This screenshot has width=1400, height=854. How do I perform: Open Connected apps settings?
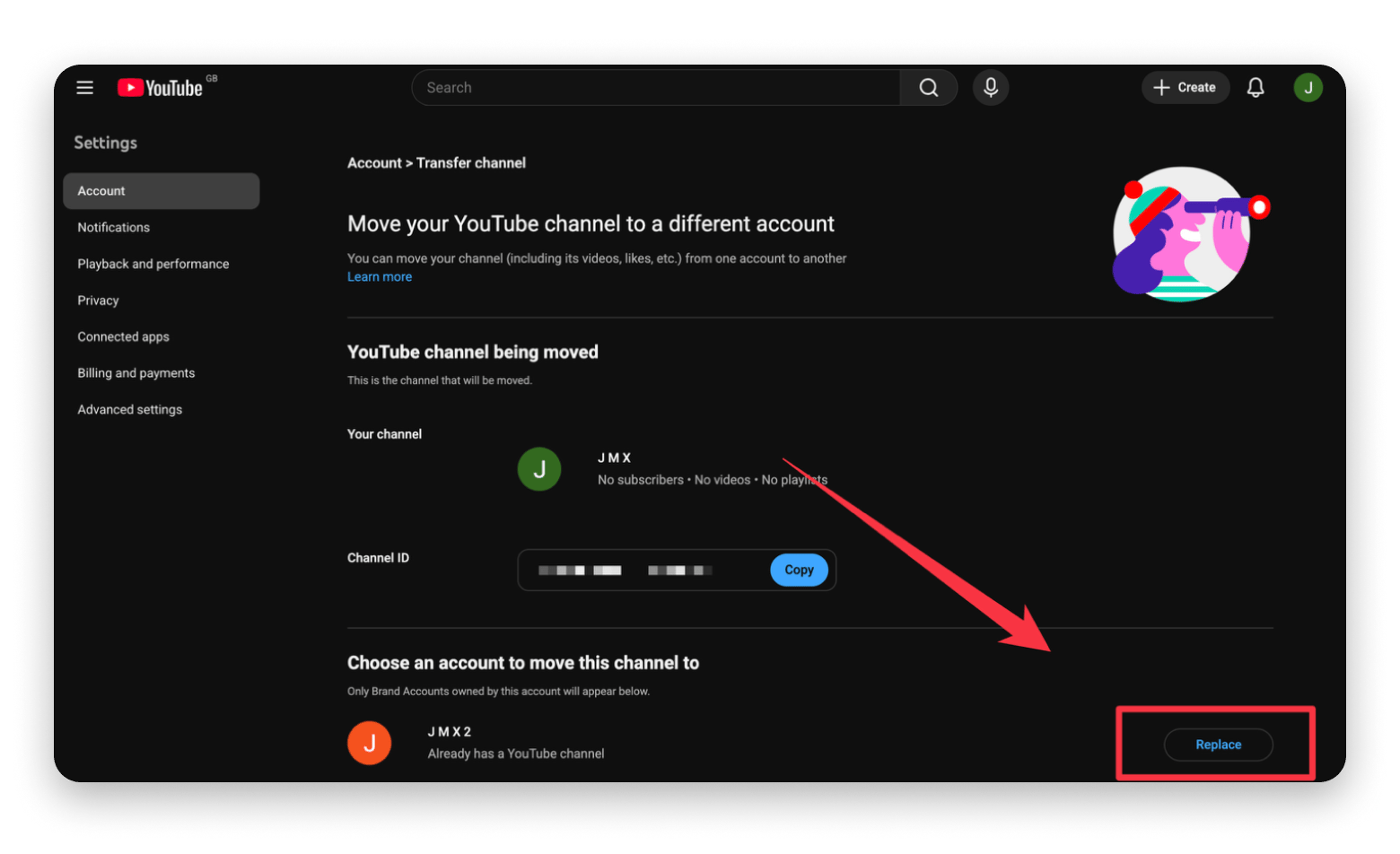click(124, 337)
